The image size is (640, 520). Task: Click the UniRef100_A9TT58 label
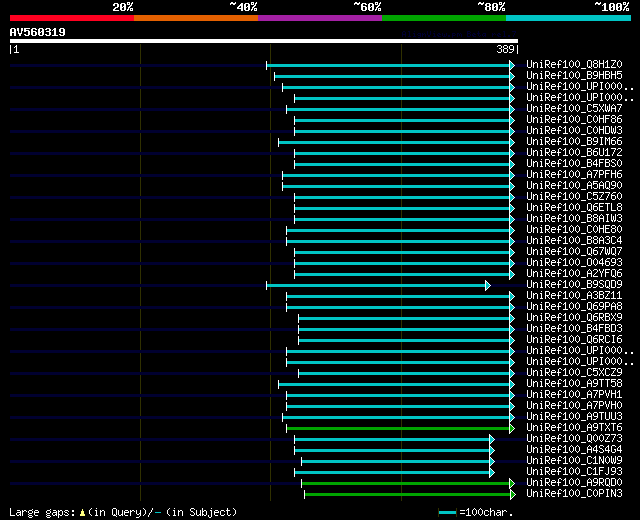pyautogui.click(x=574, y=384)
